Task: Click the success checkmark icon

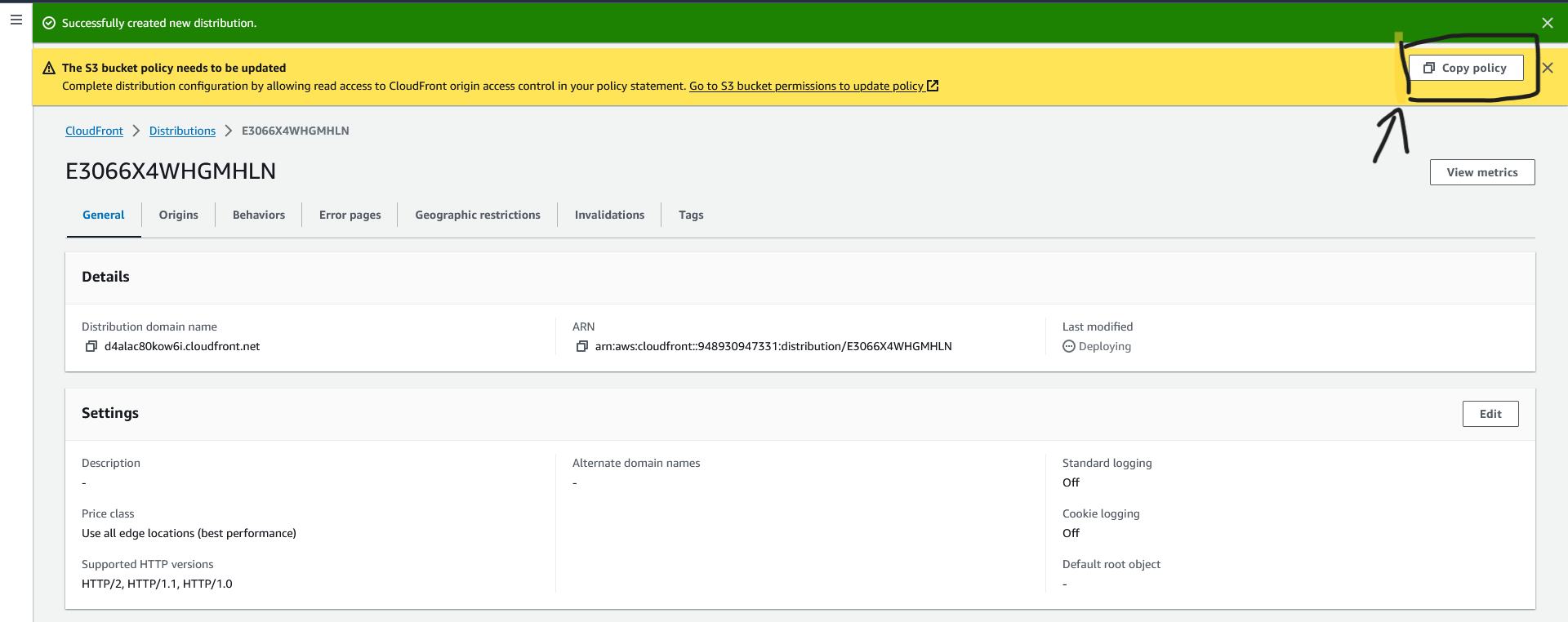Action: tap(49, 23)
